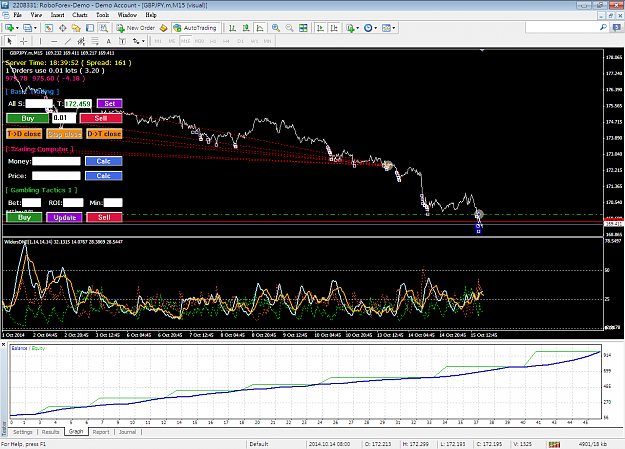The height and width of the screenshot is (449, 625).
Task: Switch chart to Line Chart mode
Action: point(260,28)
